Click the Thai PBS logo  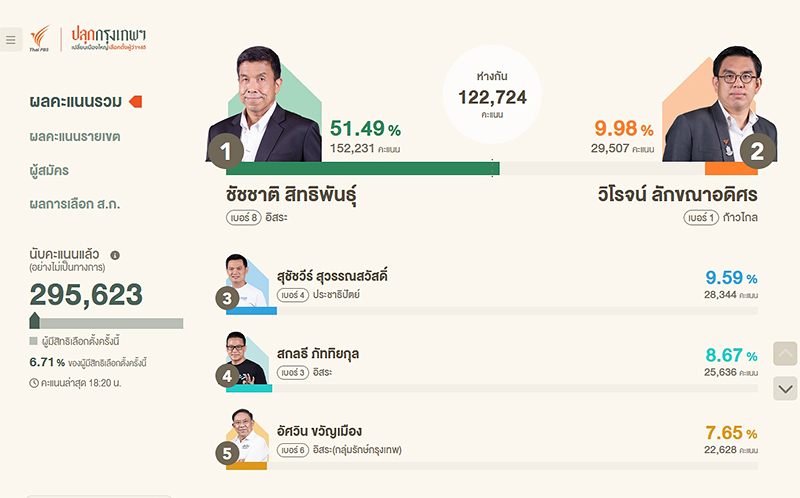(40, 39)
